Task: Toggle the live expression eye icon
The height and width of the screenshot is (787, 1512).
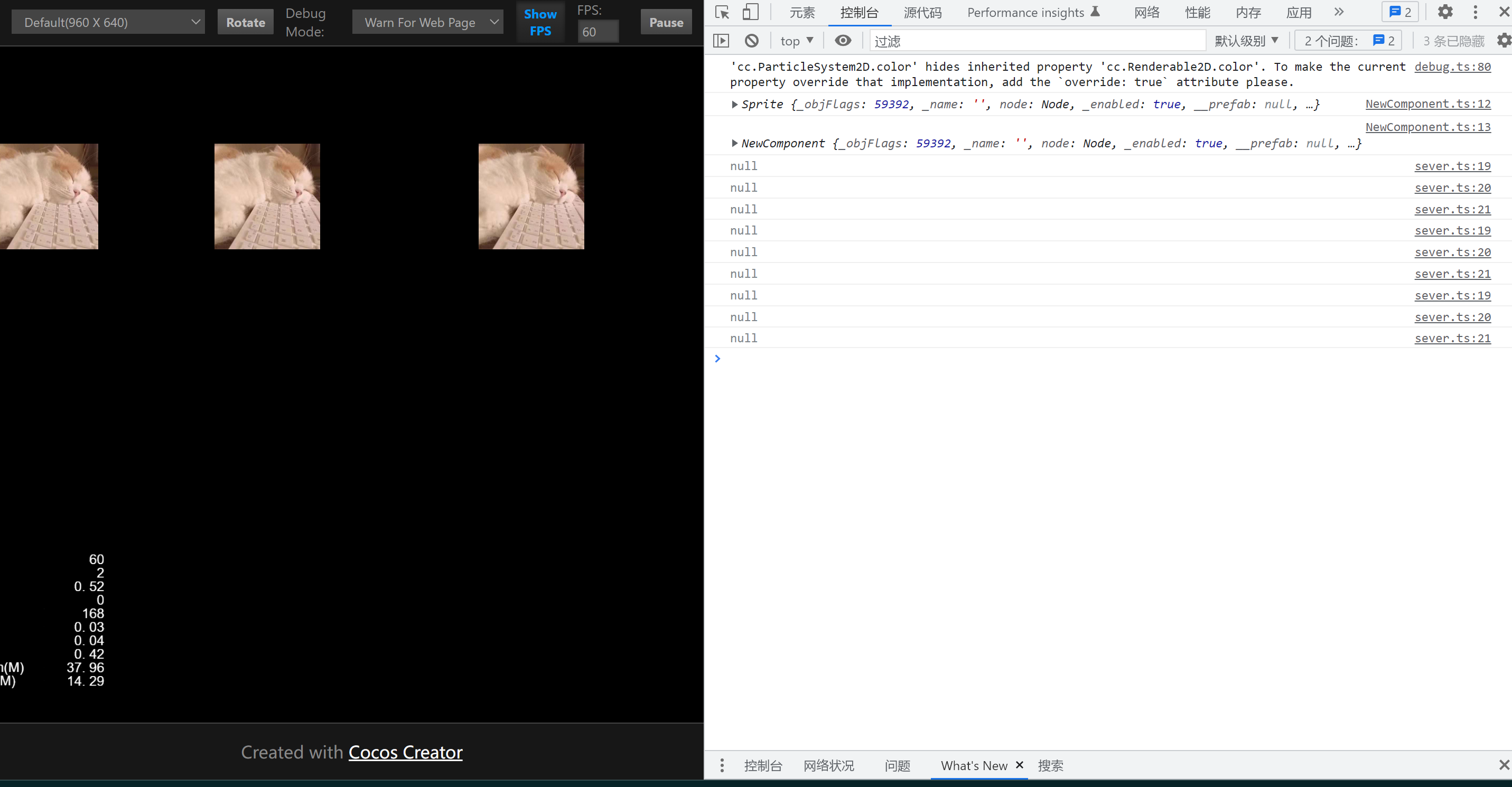Action: (843, 41)
